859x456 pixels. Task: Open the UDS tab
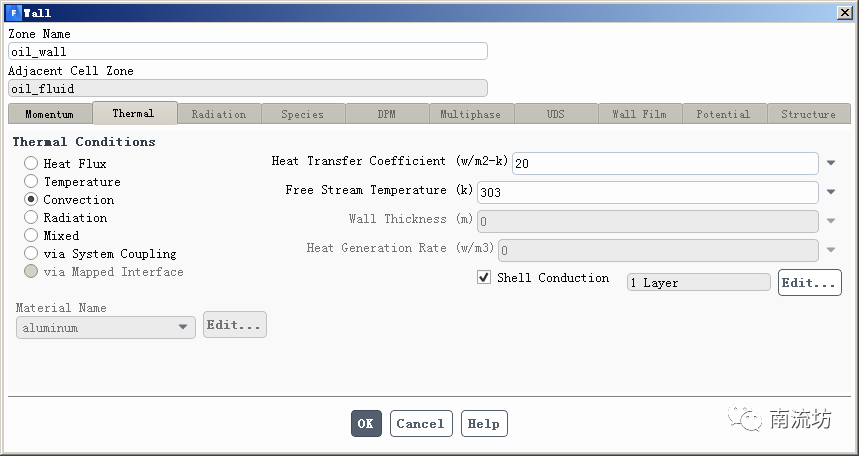pyautogui.click(x=556, y=114)
